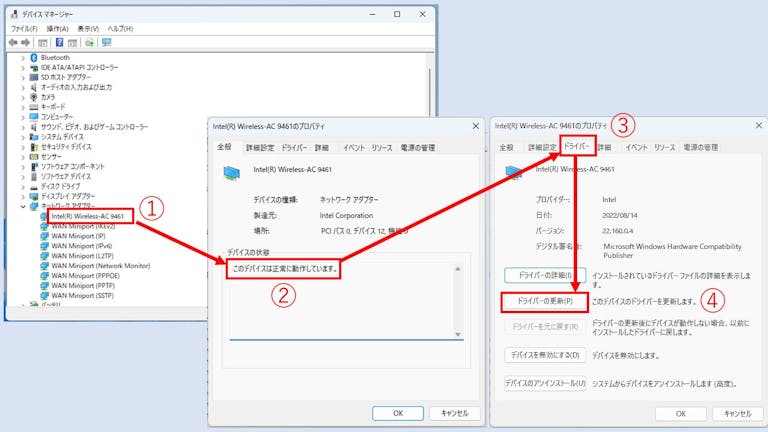Select the Bluetooth category icon

coord(34,57)
